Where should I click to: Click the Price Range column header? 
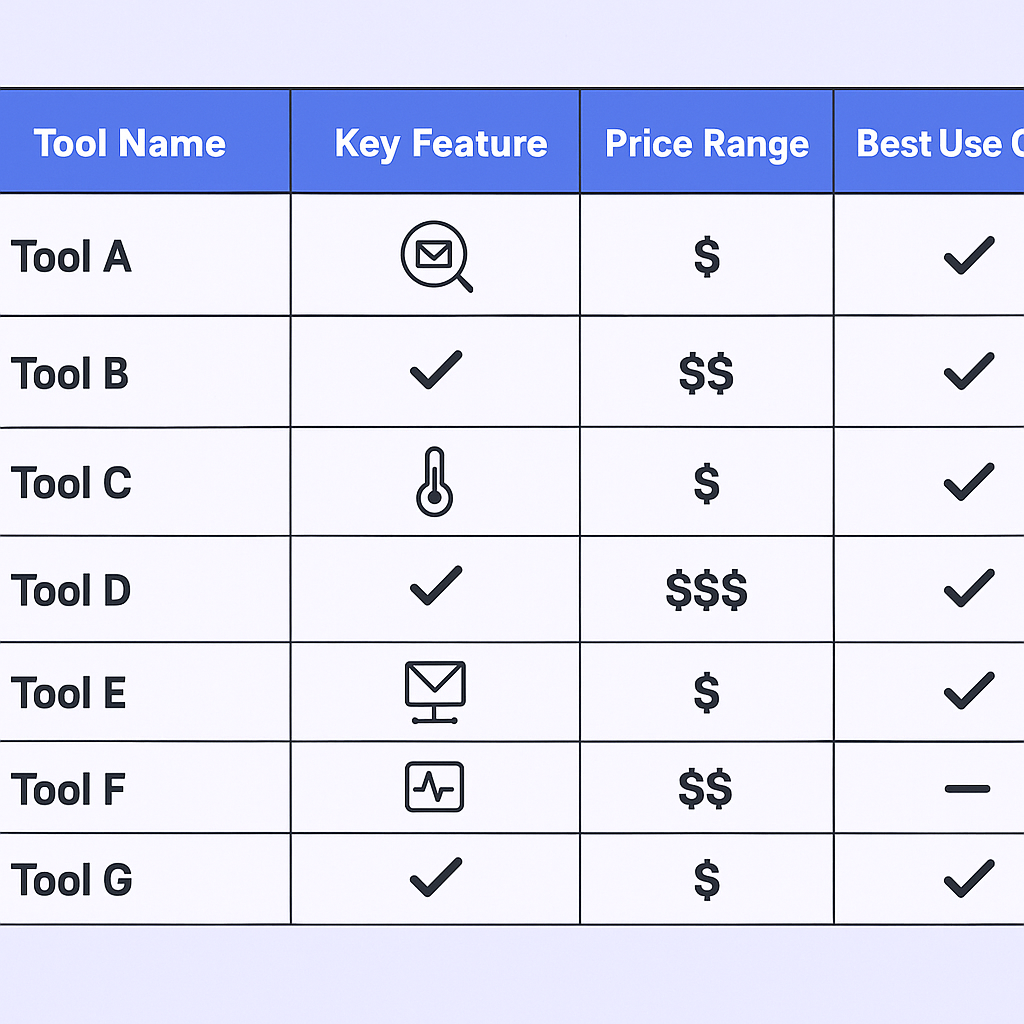pos(707,144)
